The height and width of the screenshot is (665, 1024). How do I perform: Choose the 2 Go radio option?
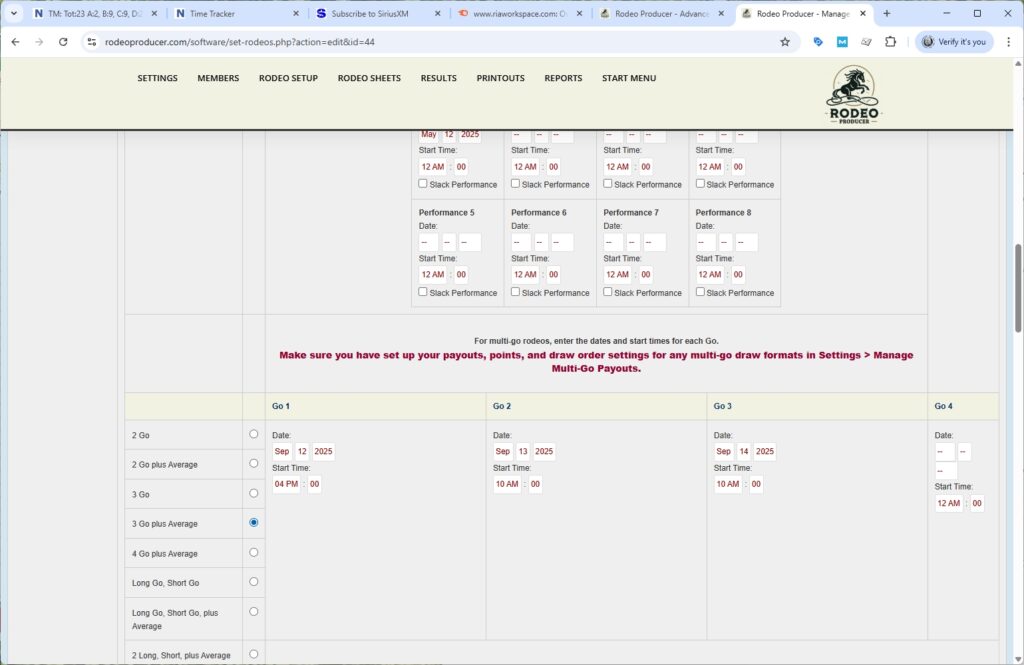(253, 434)
